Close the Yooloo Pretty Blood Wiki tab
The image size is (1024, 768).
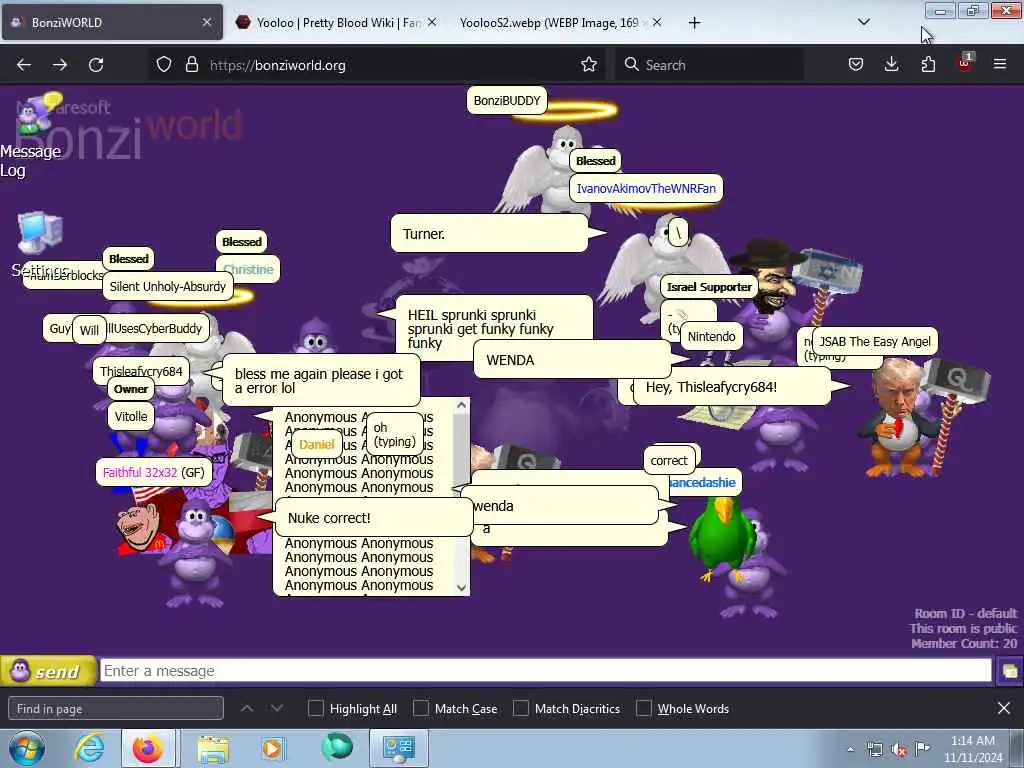click(432, 22)
